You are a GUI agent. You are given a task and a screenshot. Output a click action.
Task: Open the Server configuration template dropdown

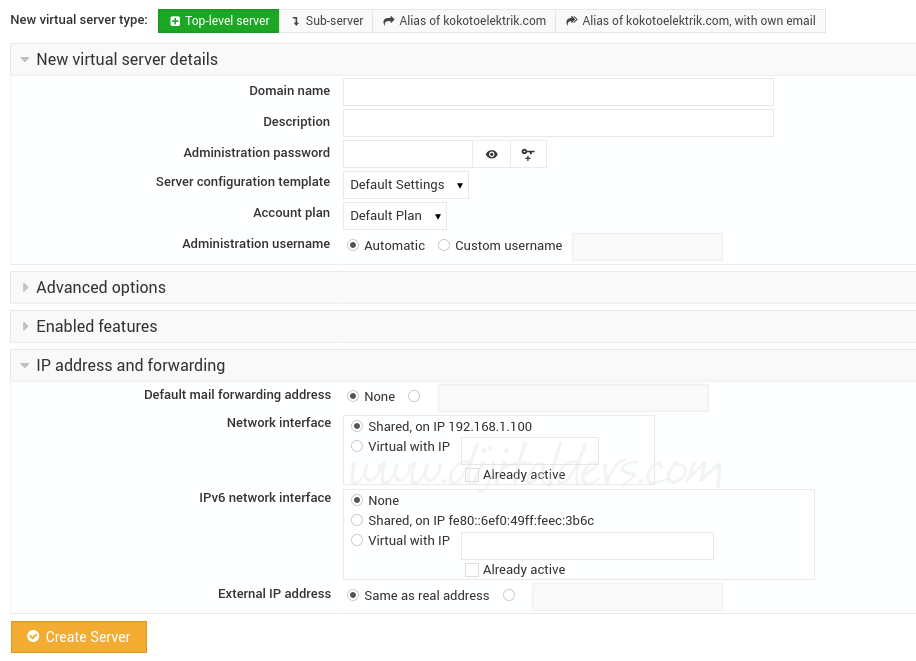coord(405,185)
